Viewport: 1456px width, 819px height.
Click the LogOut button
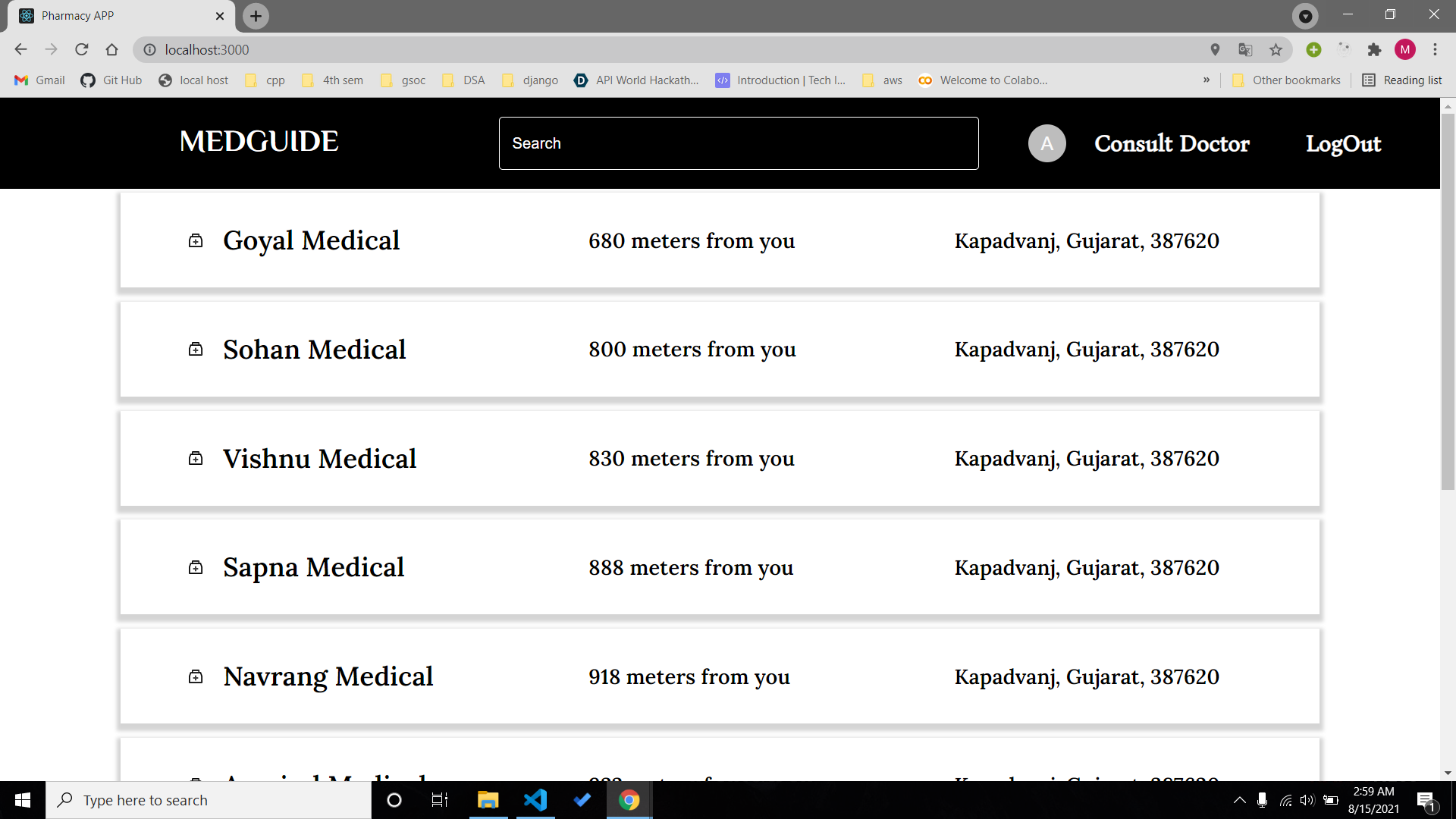[x=1343, y=143]
